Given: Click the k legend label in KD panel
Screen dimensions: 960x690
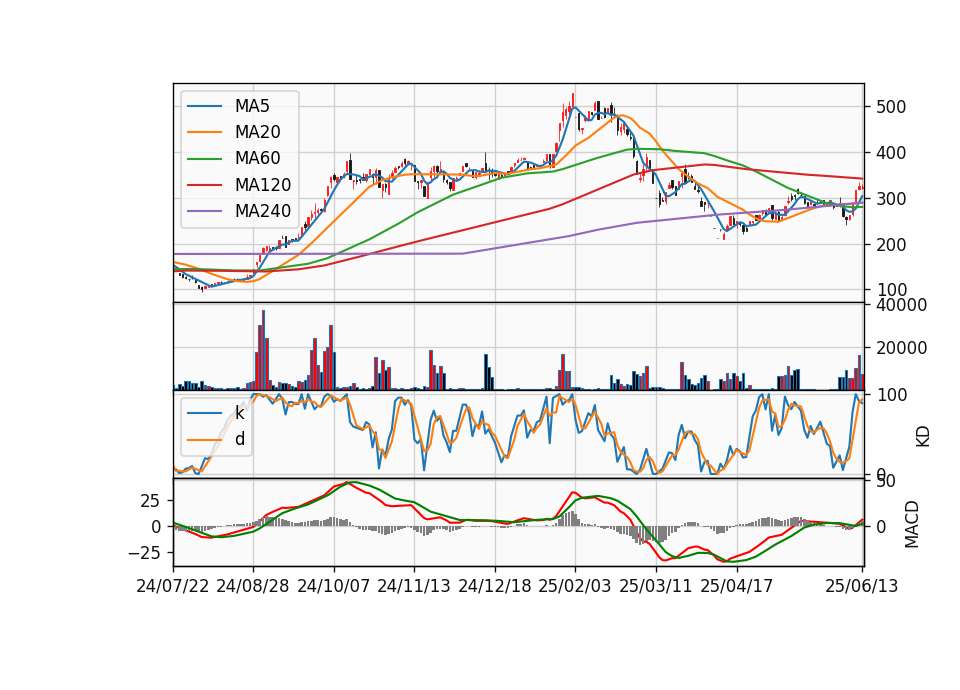Looking at the screenshot, I should tap(239, 413).
